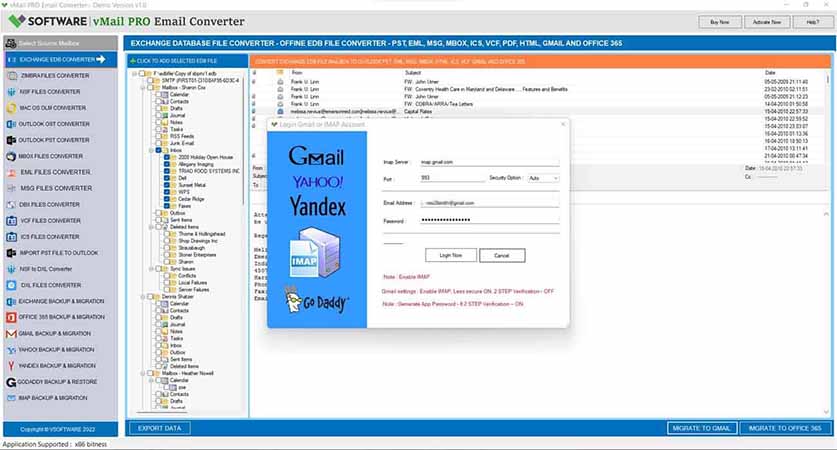Check the Mailbox - Sharon Cox checkbox

tap(151, 88)
